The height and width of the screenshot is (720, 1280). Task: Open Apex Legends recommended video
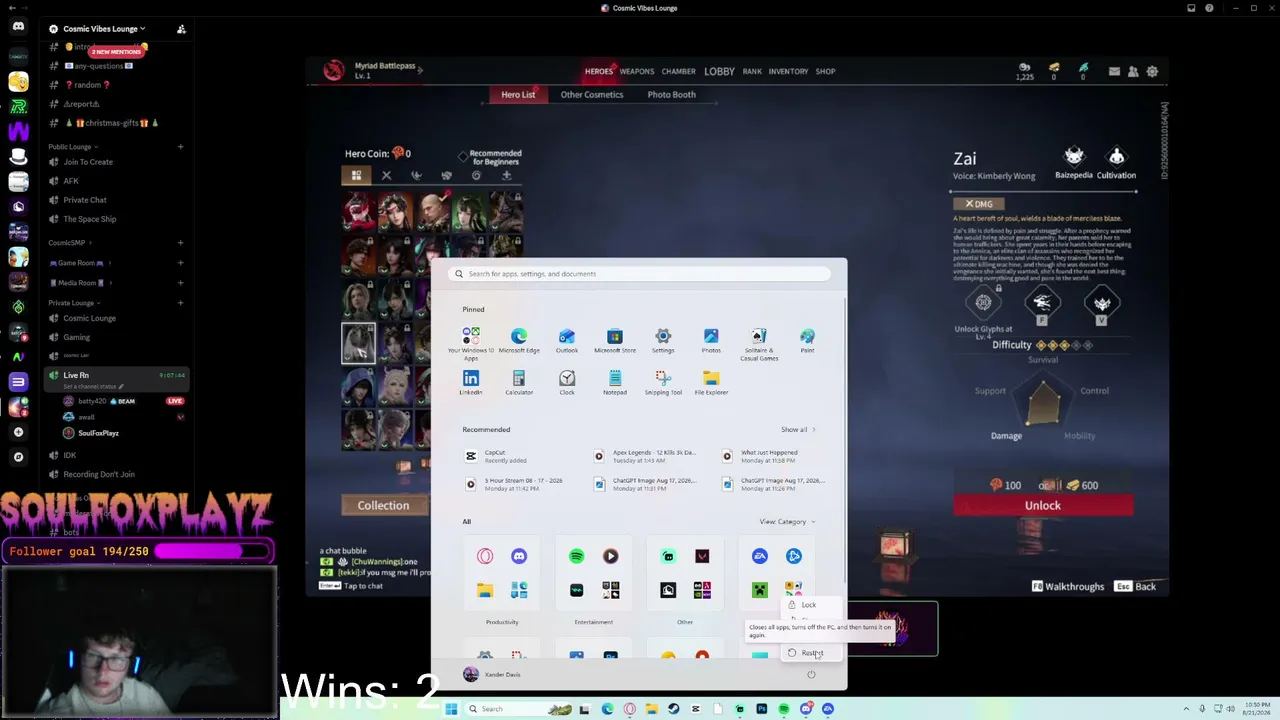[645, 456]
